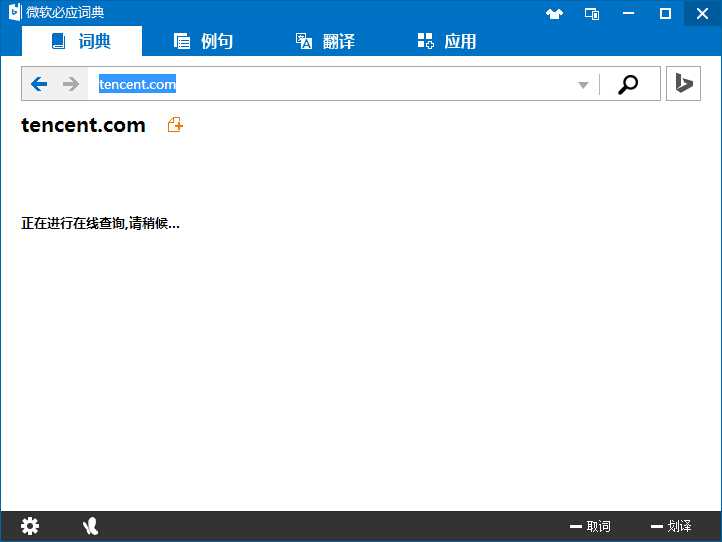Open the 应用 tab
The image size is (722, 542).
pos(447,41)
